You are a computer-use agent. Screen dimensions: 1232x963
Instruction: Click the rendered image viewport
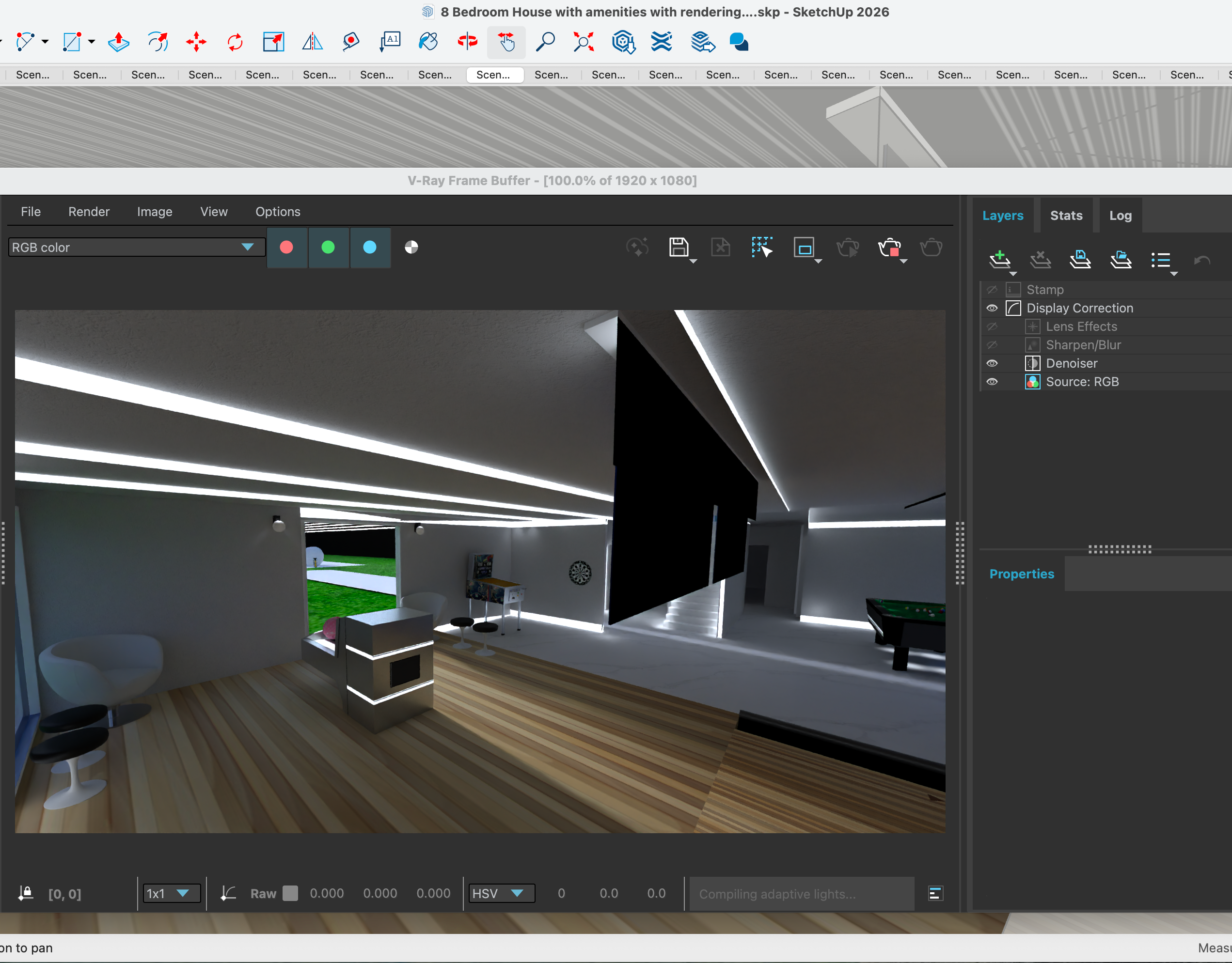click(479, 571)
